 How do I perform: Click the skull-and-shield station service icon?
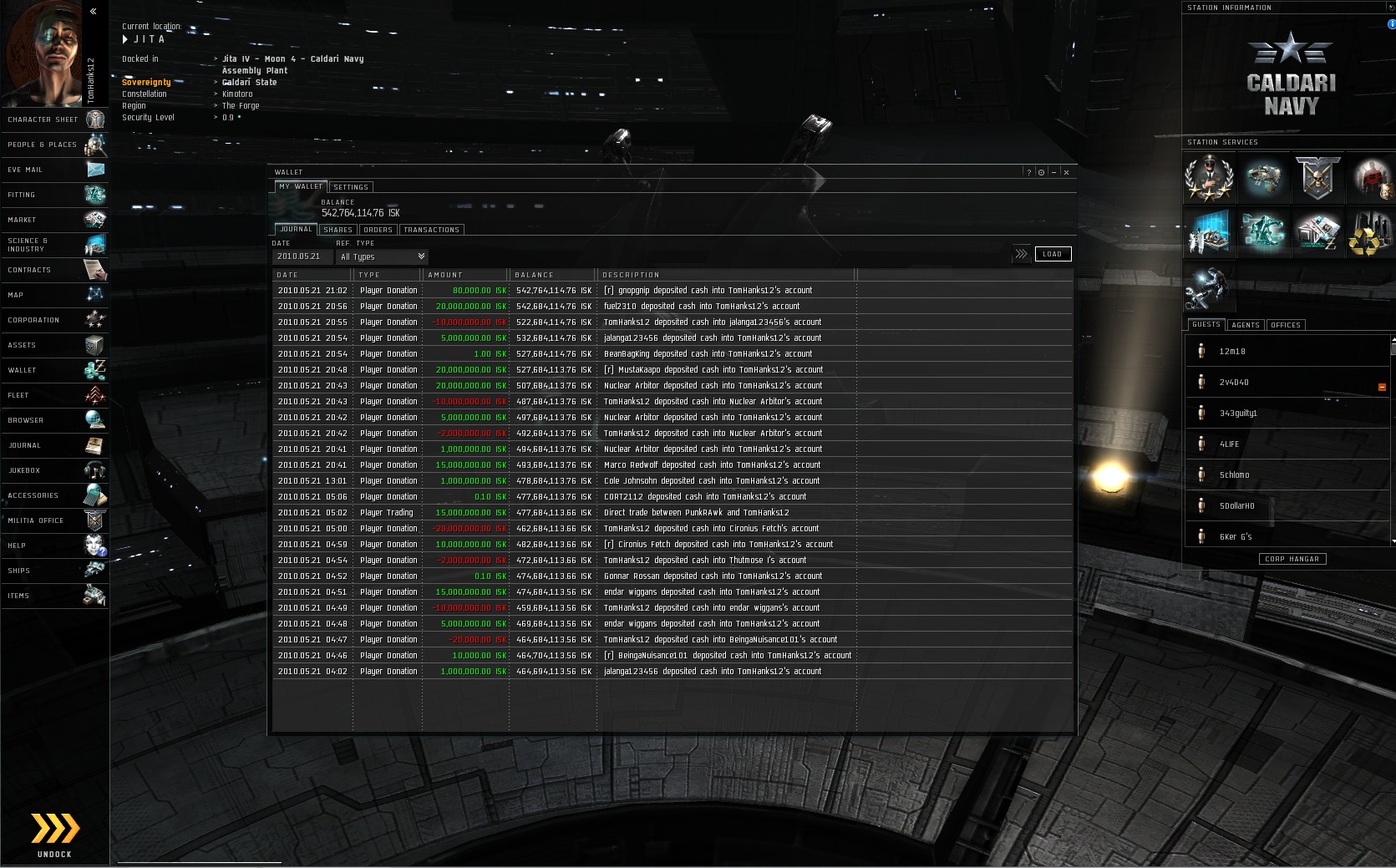(1317, 179)
